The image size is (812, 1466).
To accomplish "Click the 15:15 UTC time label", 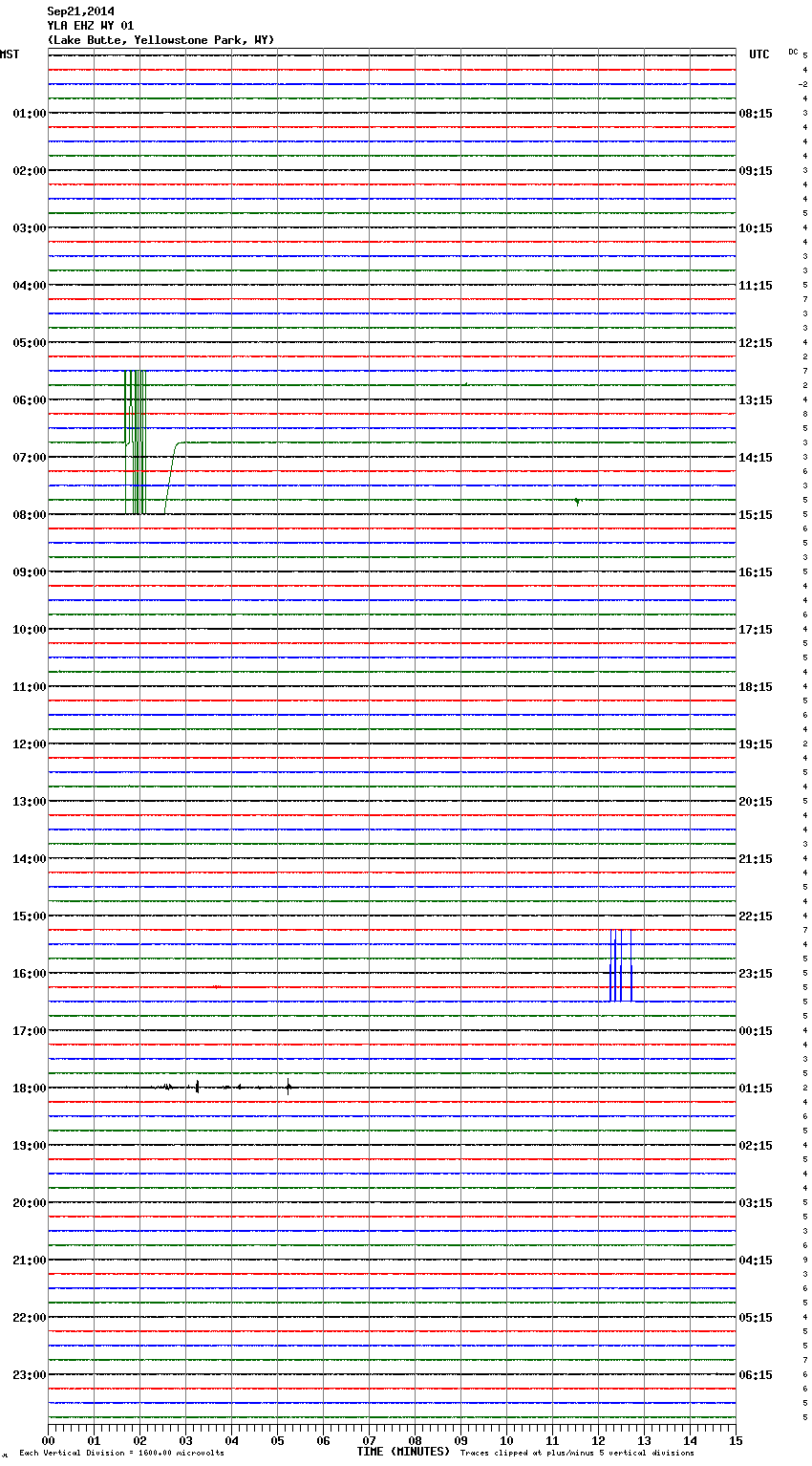I will point(756,515).
